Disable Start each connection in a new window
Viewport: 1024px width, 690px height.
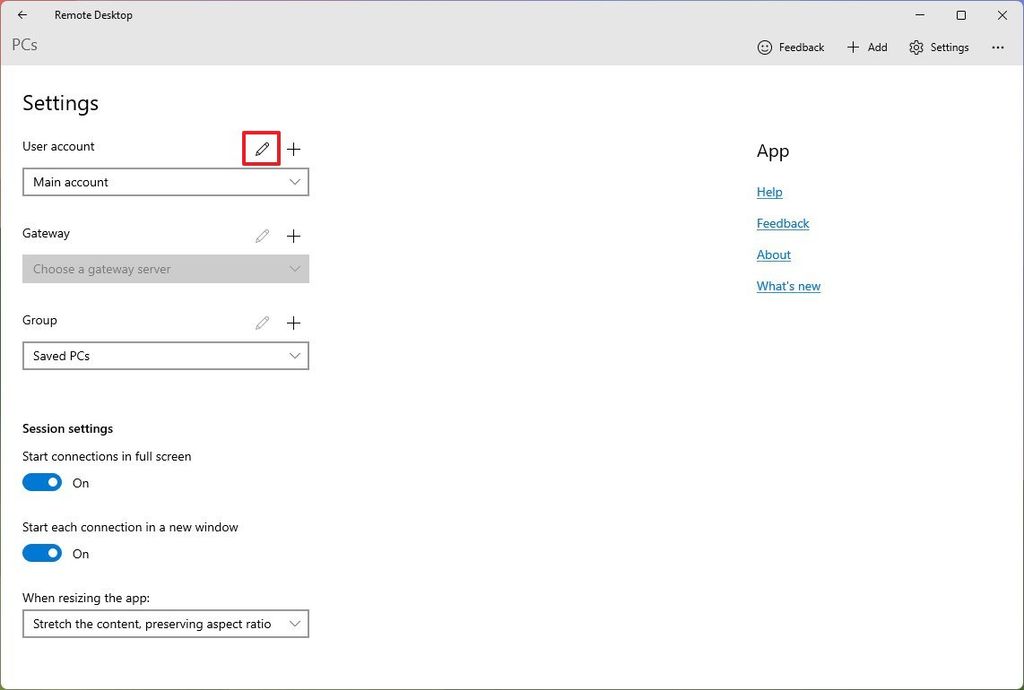pos(41,552)
